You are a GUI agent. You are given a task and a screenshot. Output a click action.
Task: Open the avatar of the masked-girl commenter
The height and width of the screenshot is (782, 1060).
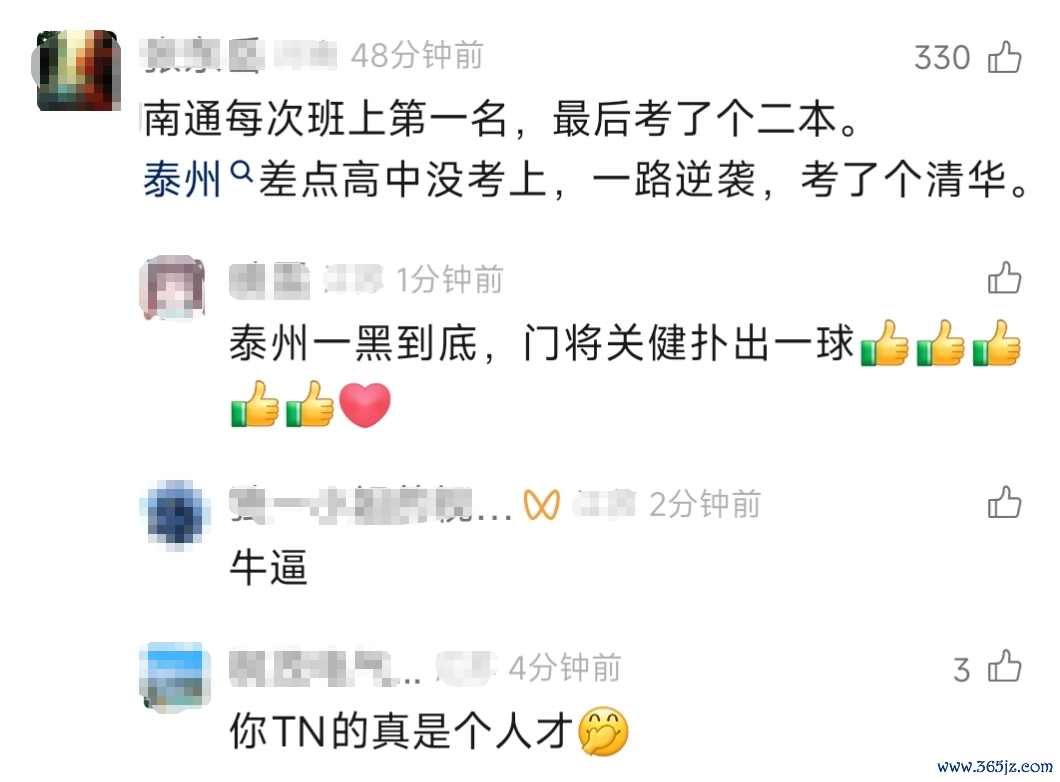(x=172, y=287)
